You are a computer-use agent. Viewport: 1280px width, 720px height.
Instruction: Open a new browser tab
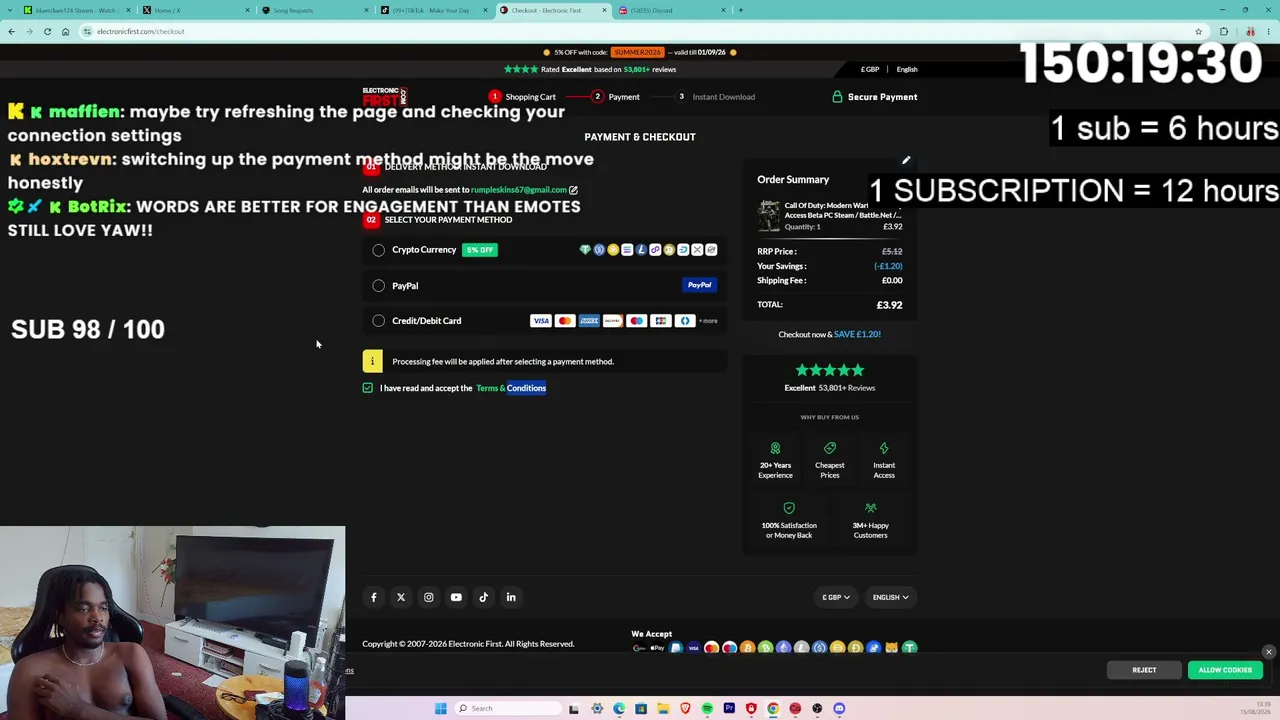[741, 10]
